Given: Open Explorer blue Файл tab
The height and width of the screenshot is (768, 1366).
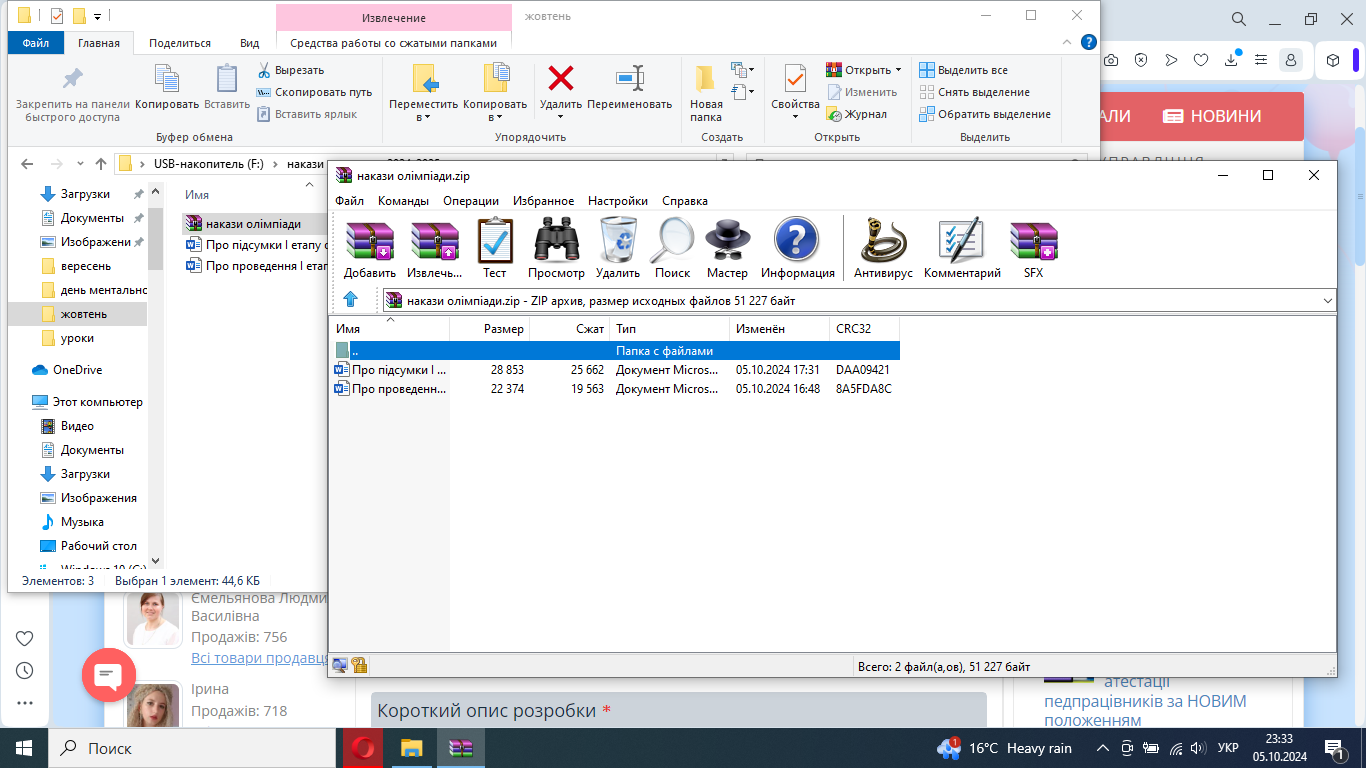Looking at the screenshot, I should (36, 43).
